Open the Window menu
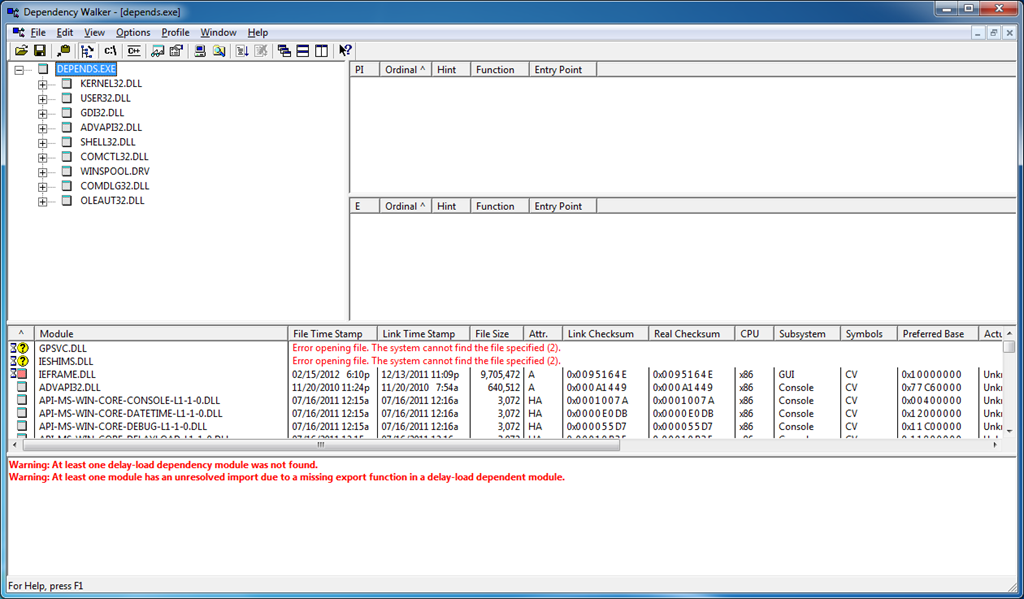Image resolution: width=1024 pixels, height=599 pixels. [218, 33]
